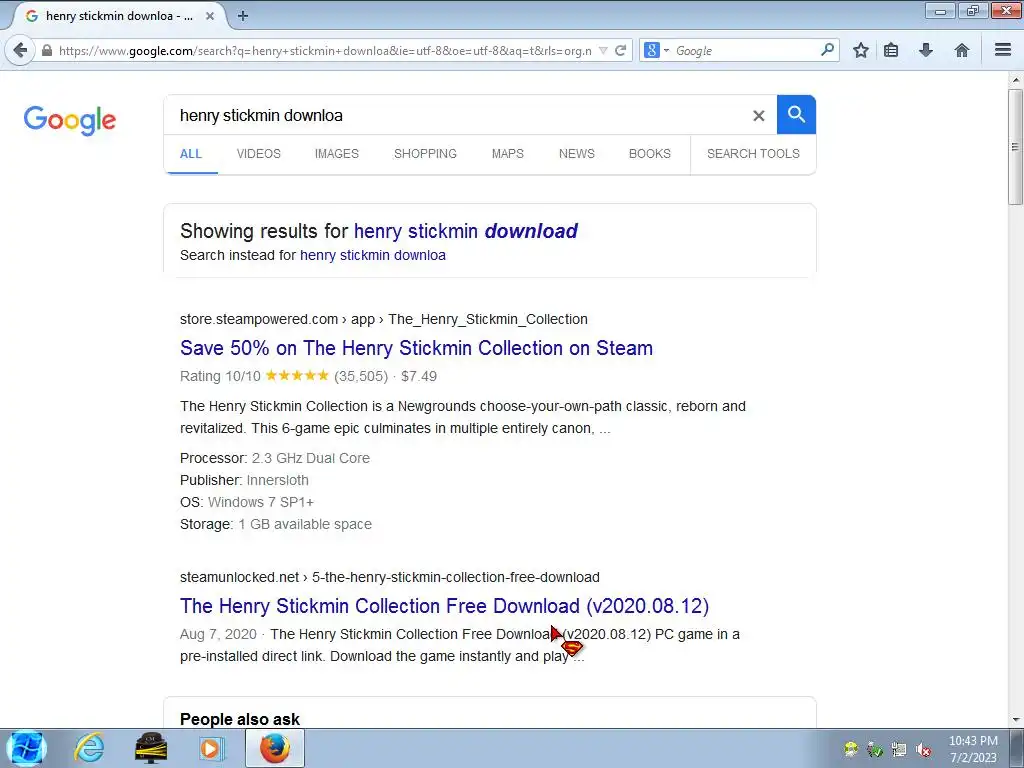Image resolution: width=1024 pixels, height=768 pixels.
Task: Click the Storage: 1 GB available space line
Action: pyautogui.click(x=276, y=524)
